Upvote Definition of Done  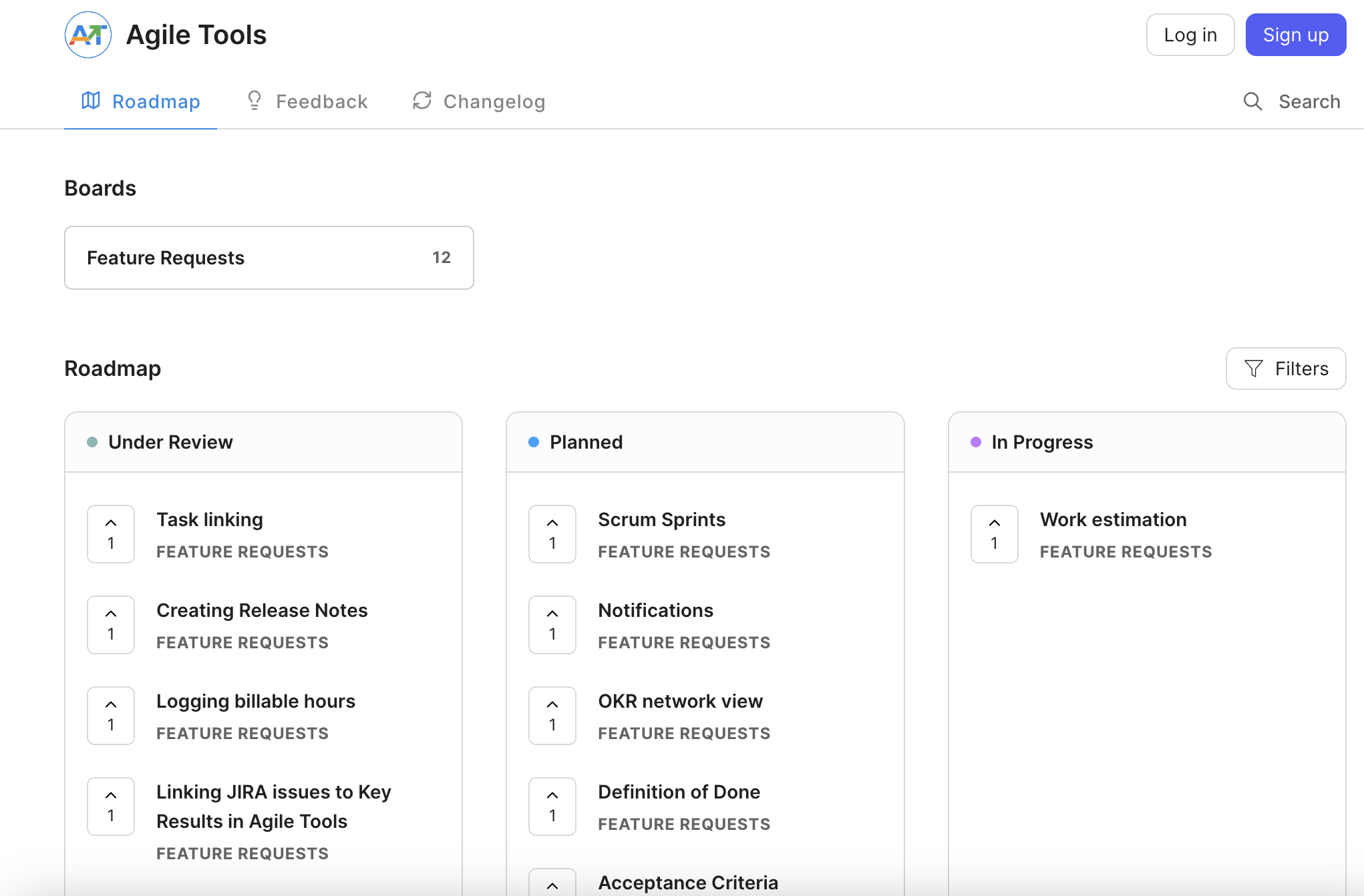point(552,807)
